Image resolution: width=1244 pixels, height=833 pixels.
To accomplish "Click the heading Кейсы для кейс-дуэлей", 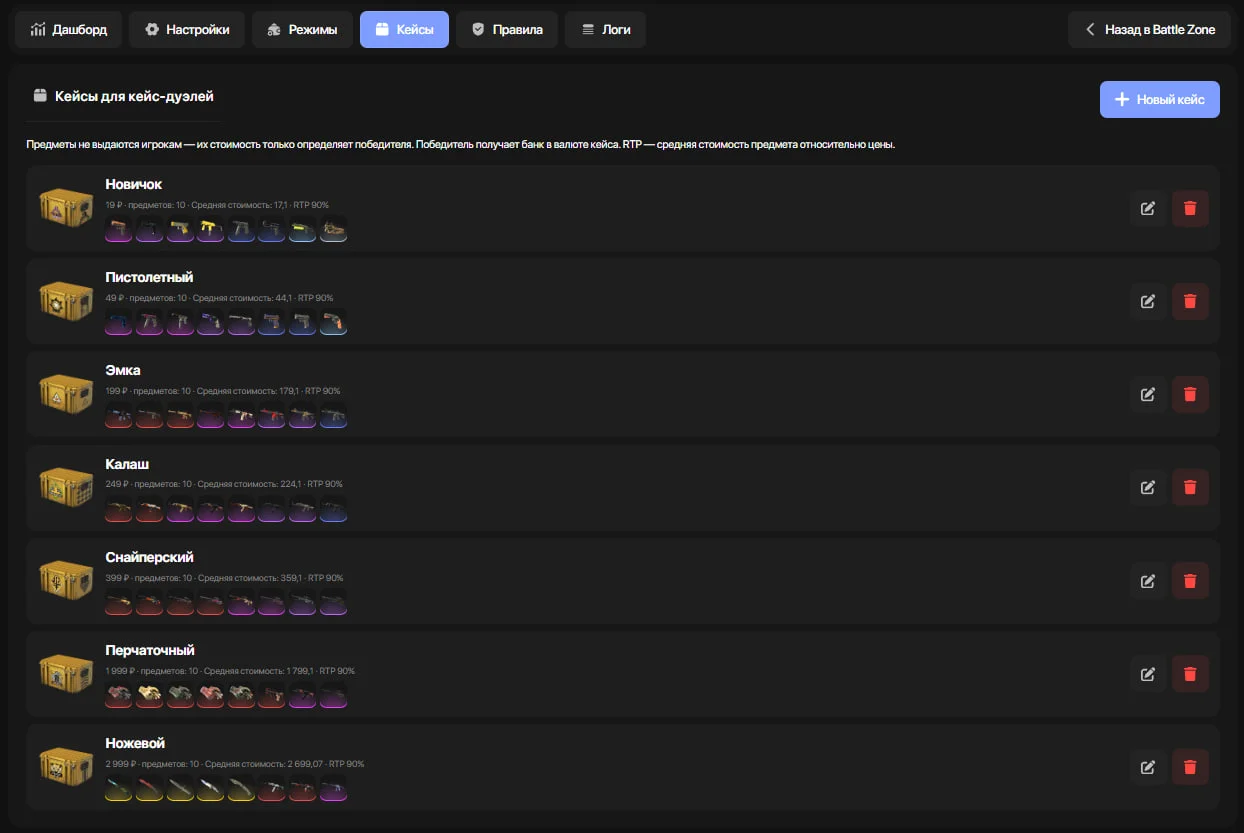I will pos(134,96).
